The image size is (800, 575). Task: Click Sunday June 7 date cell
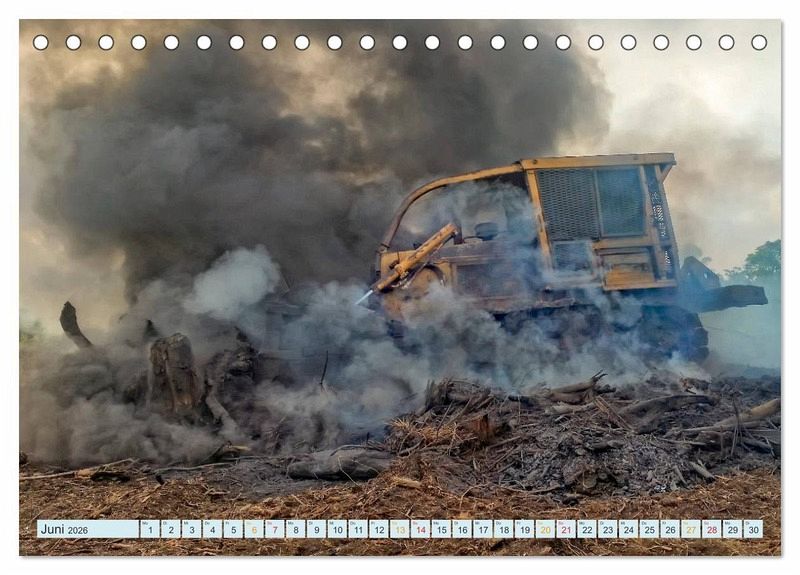(x=274, y=529)
